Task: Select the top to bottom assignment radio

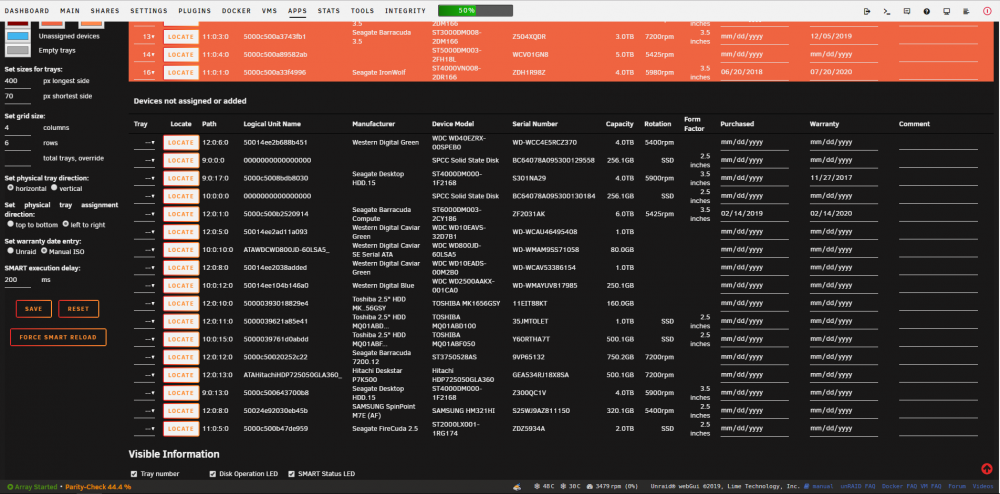Action: click(x=10, y=224)
